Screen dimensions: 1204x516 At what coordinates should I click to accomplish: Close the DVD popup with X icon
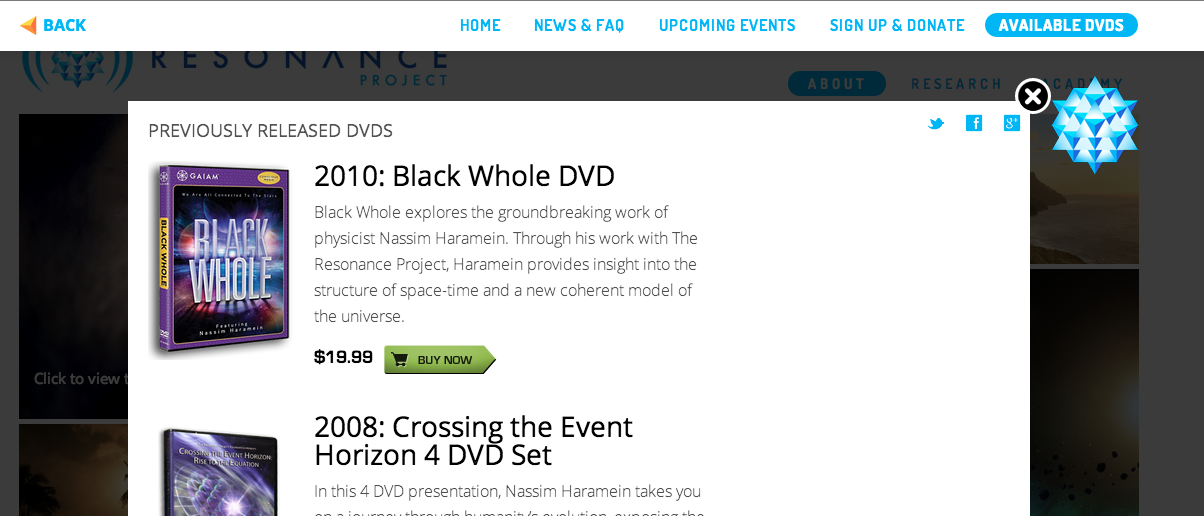(1033, 96)
